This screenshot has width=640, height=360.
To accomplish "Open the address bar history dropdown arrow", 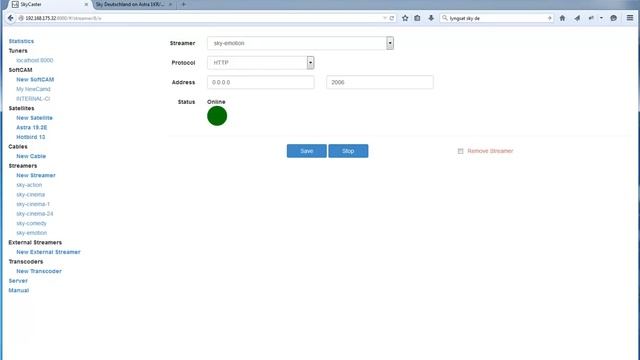I will [384, 18].
